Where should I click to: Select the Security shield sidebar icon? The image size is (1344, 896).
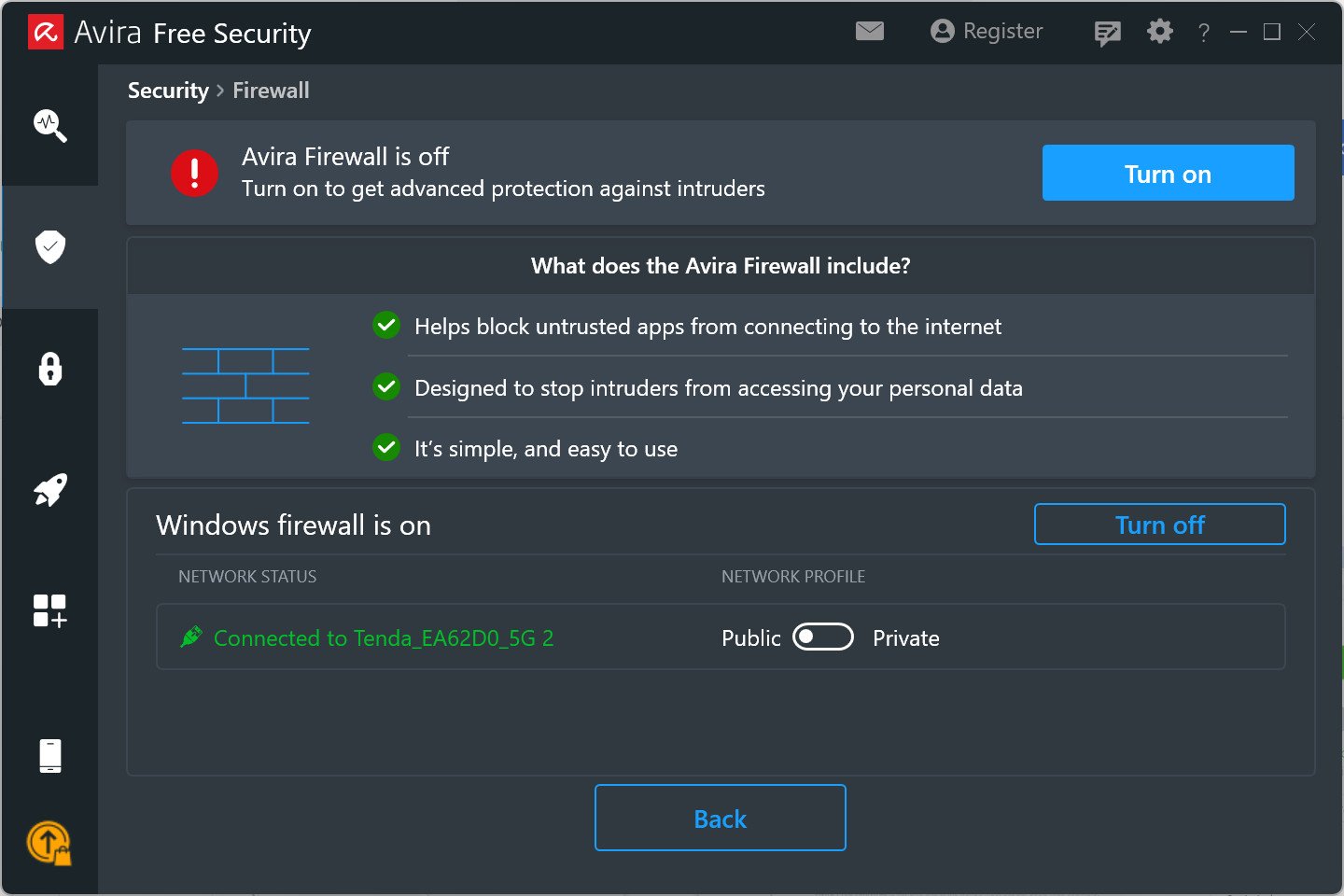click(50, 247)
